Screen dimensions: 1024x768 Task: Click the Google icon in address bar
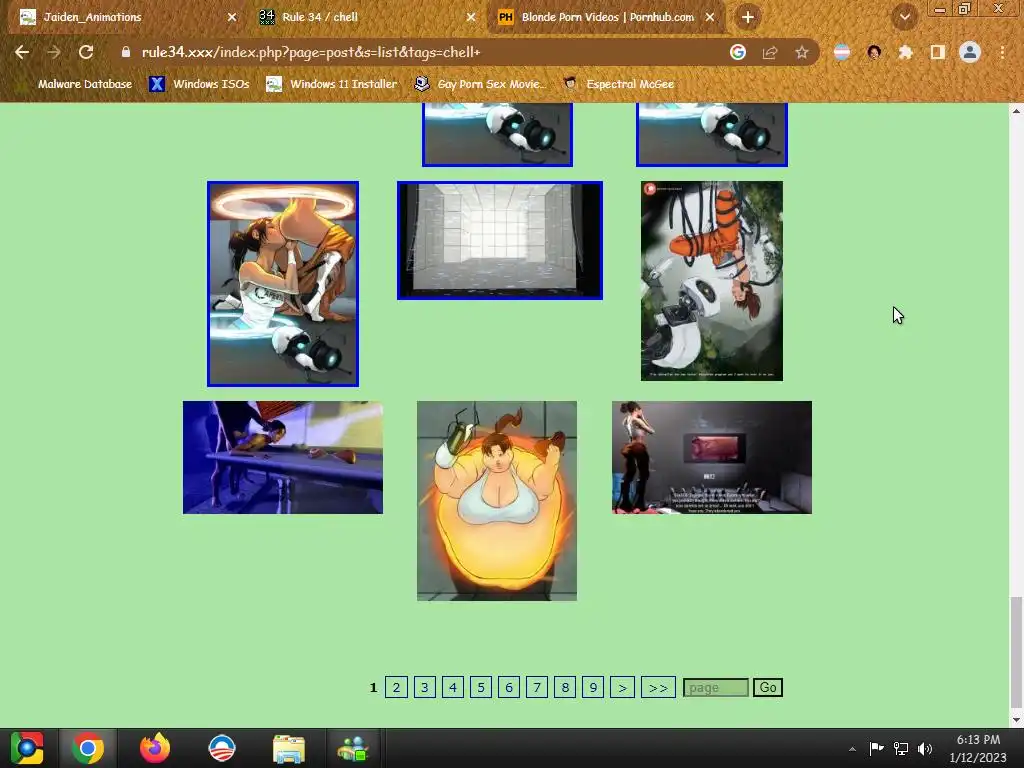tap(738, 52)
